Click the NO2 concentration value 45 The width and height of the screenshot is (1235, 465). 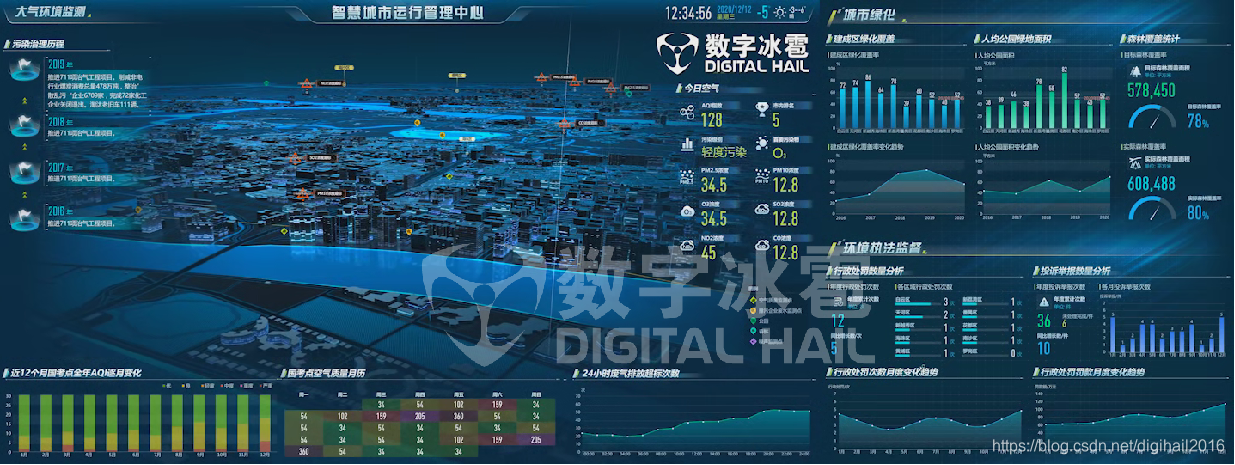click(709, 254)
